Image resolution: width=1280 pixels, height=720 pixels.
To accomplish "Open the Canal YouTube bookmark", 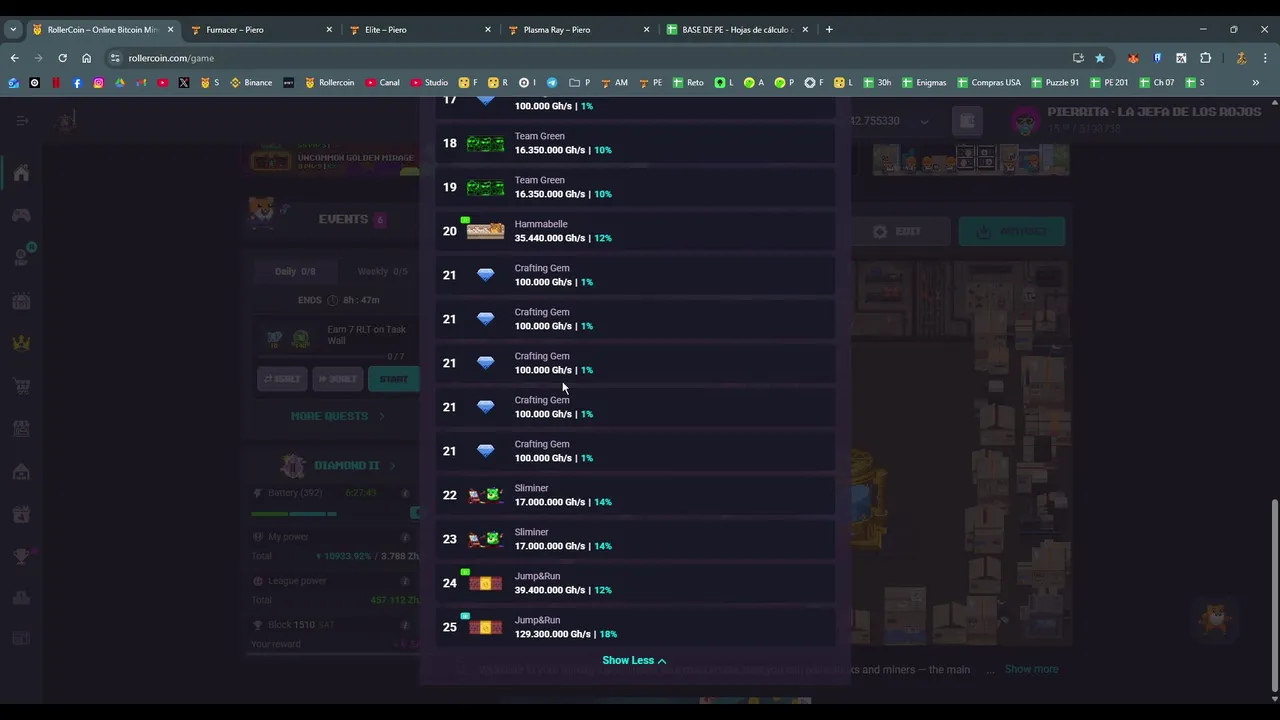I will (x=382, y=83).
